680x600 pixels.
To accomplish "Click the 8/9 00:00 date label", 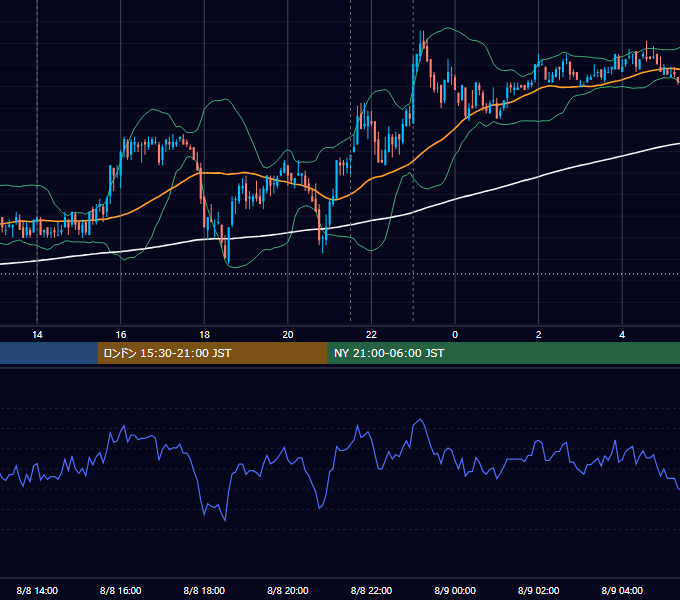I will tap(455, 591).
